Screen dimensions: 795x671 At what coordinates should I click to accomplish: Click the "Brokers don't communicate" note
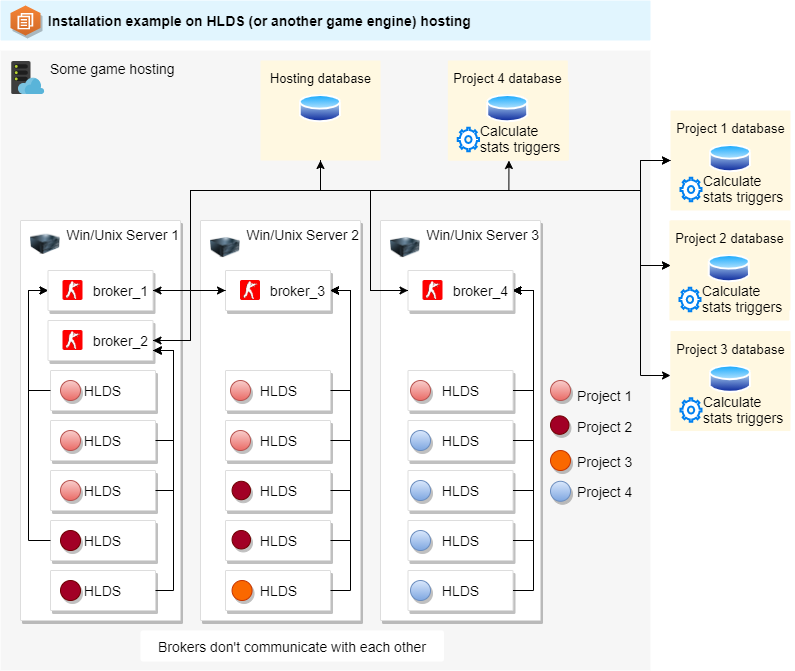[x=292, y=647]
